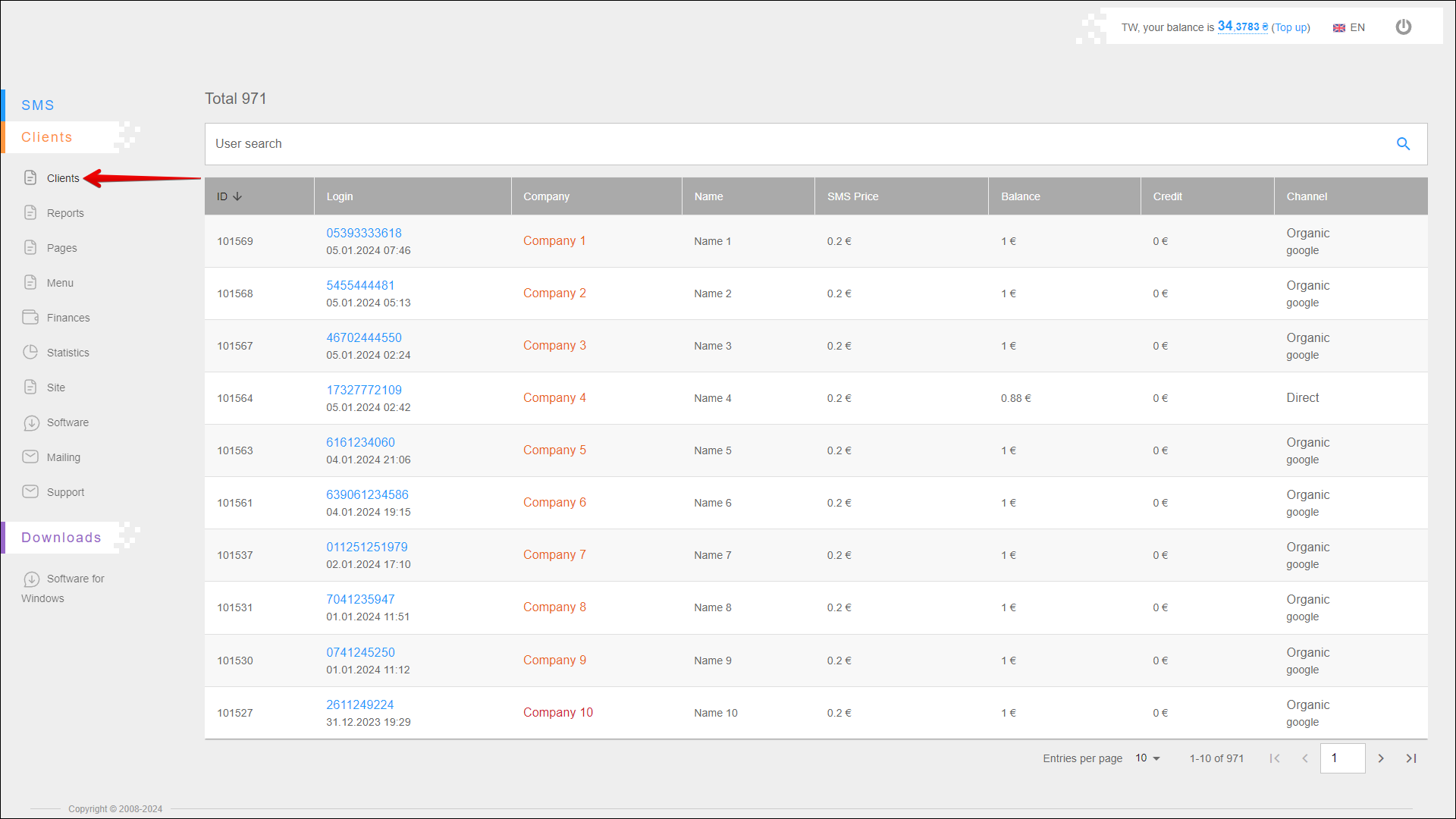Open Entries per page dropdown
This screenshot has width=1456, height=819.
pos(1147,758)
